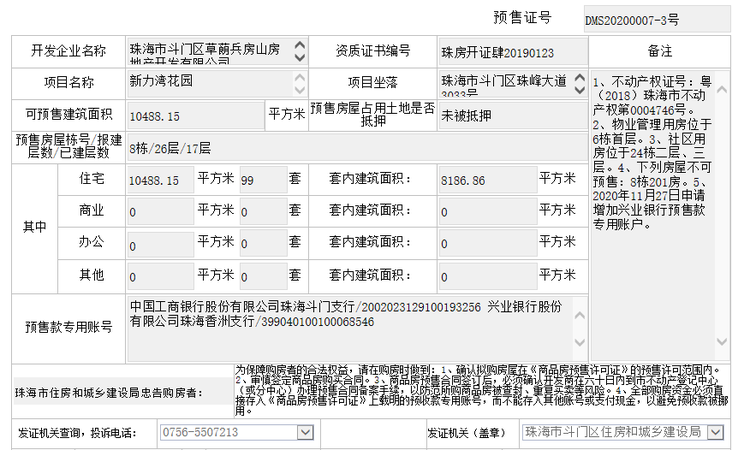
Task: Click the 其中 category cell
Action: [34, 228]
